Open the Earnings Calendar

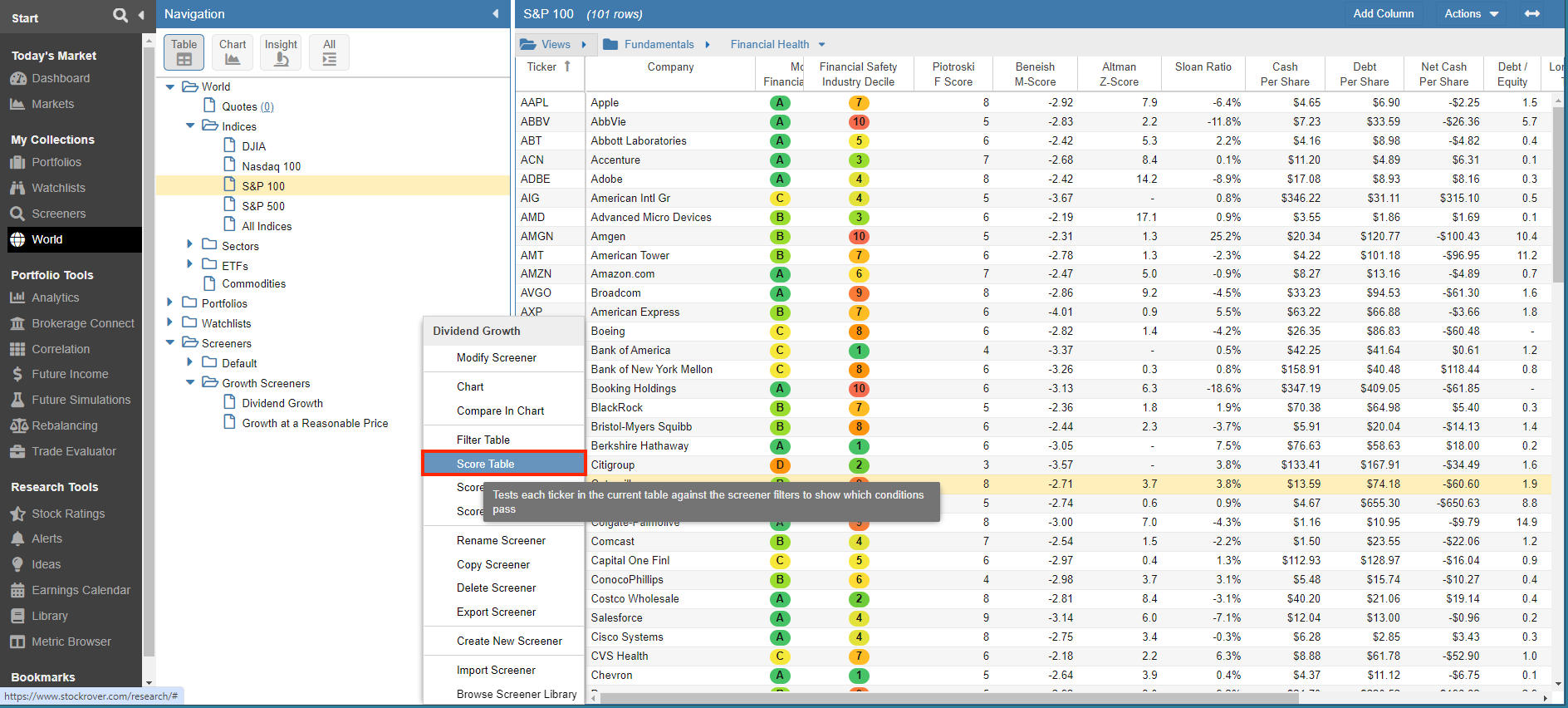[81, 590]
